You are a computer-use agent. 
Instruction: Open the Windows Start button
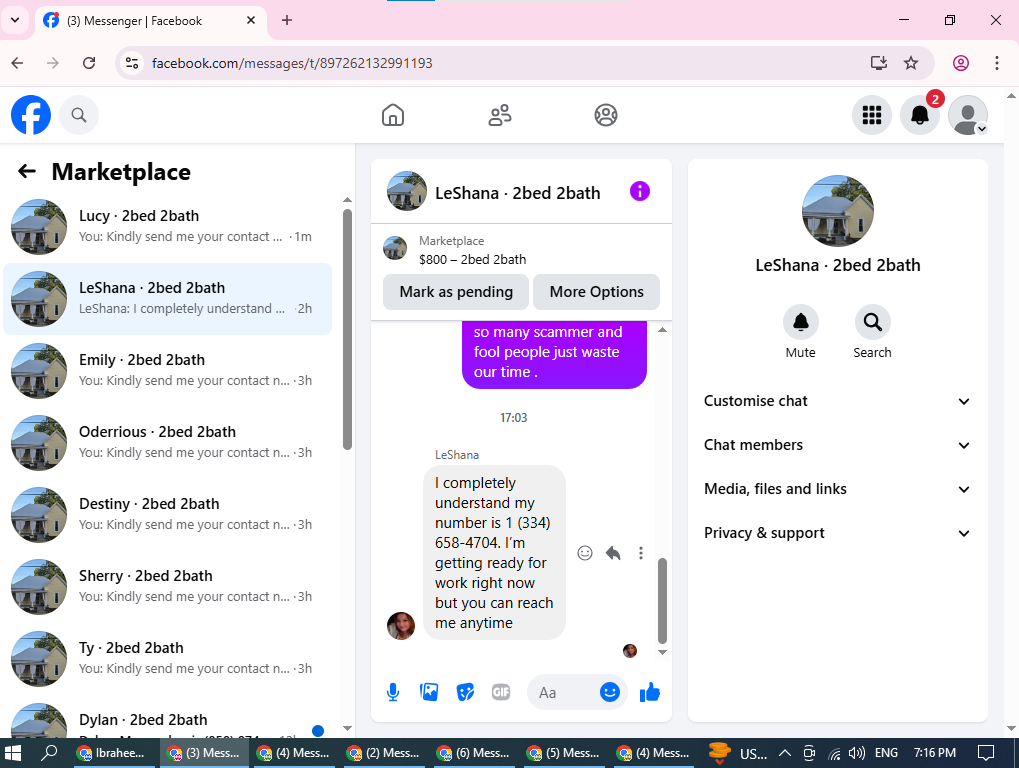(x=13, y=753)
